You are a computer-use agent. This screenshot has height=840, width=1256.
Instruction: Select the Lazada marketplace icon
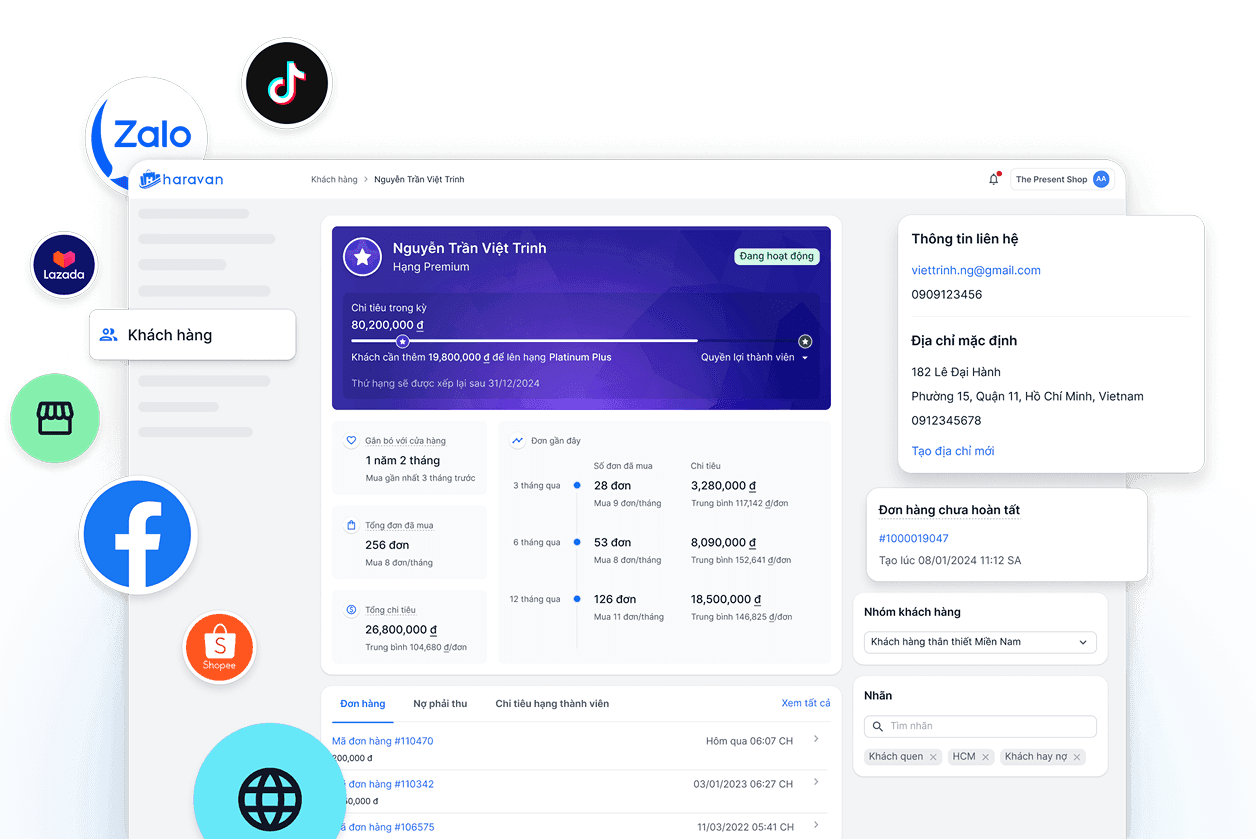(64, 265)
